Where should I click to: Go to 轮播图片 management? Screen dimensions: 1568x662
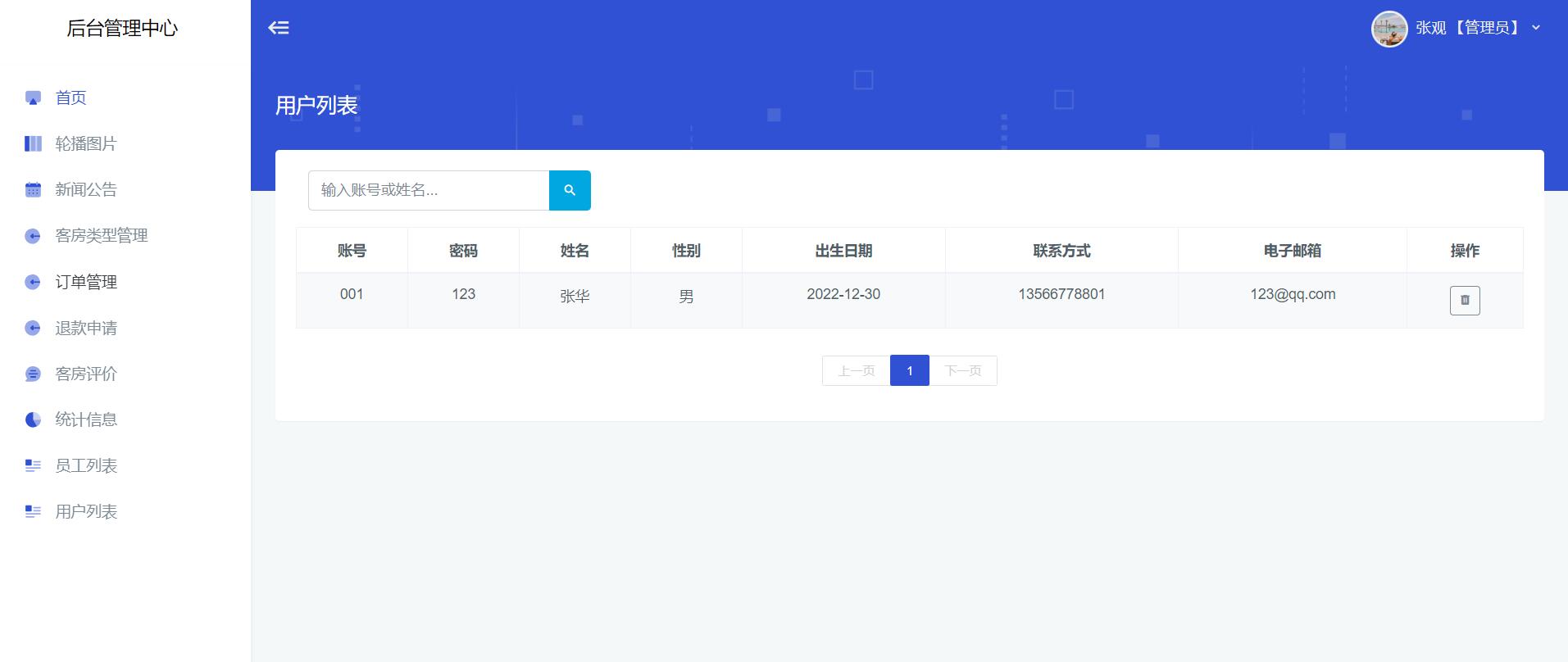coord(86,143)
